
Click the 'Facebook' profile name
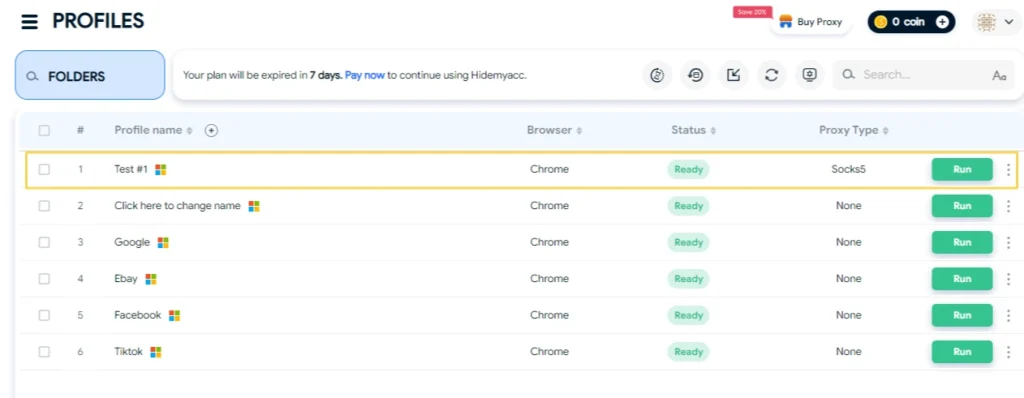click(138, 315)
